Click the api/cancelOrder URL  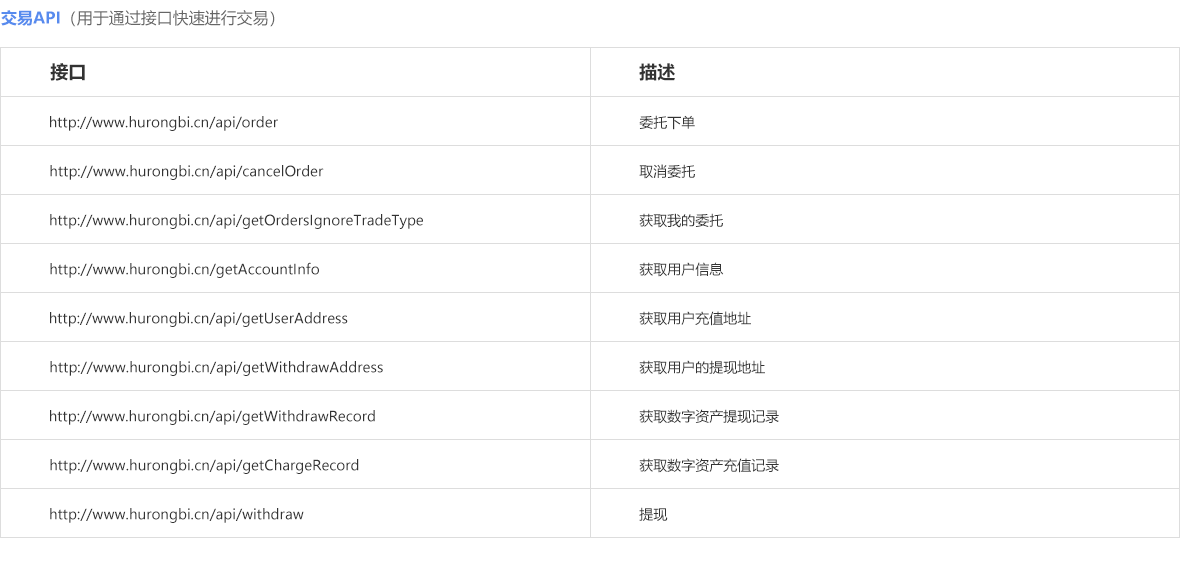186,171
